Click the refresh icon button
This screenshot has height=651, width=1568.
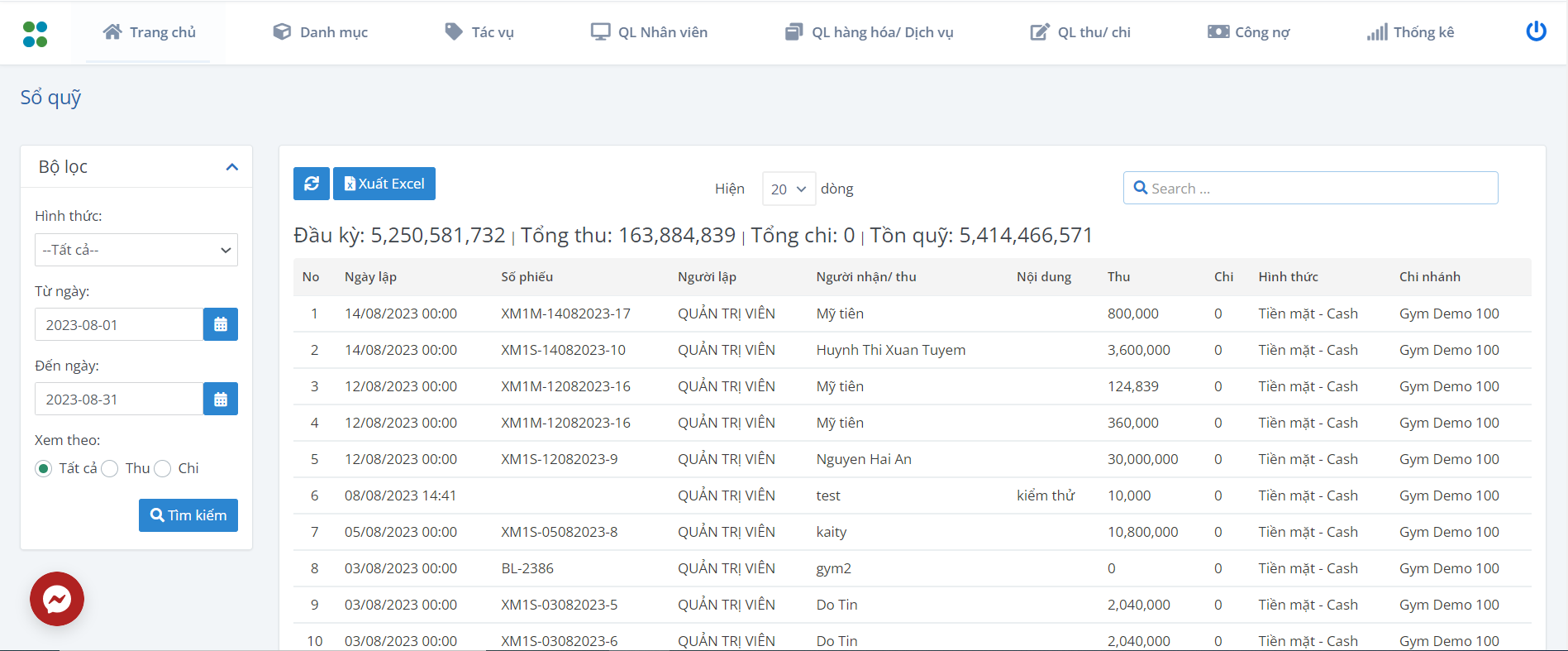click(311, 184)
